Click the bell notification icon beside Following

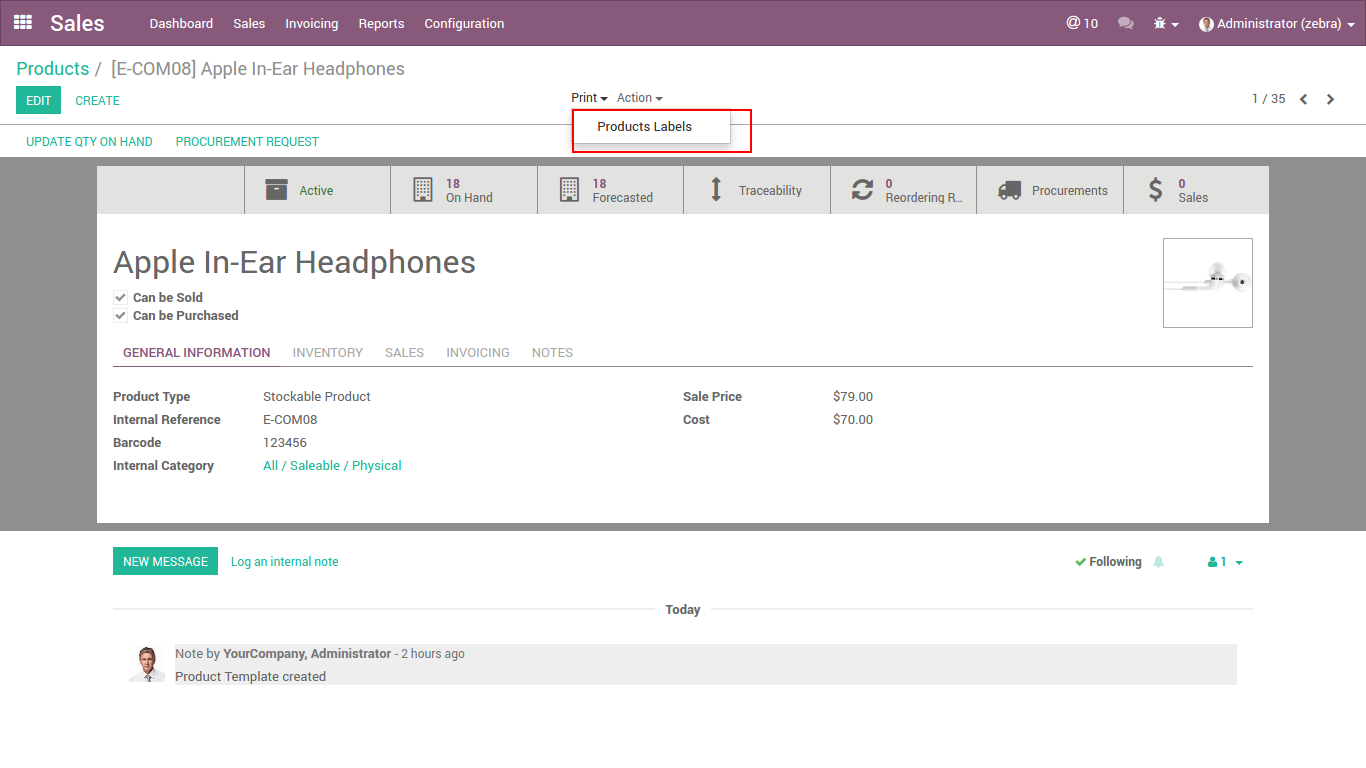pos(1158,562)
